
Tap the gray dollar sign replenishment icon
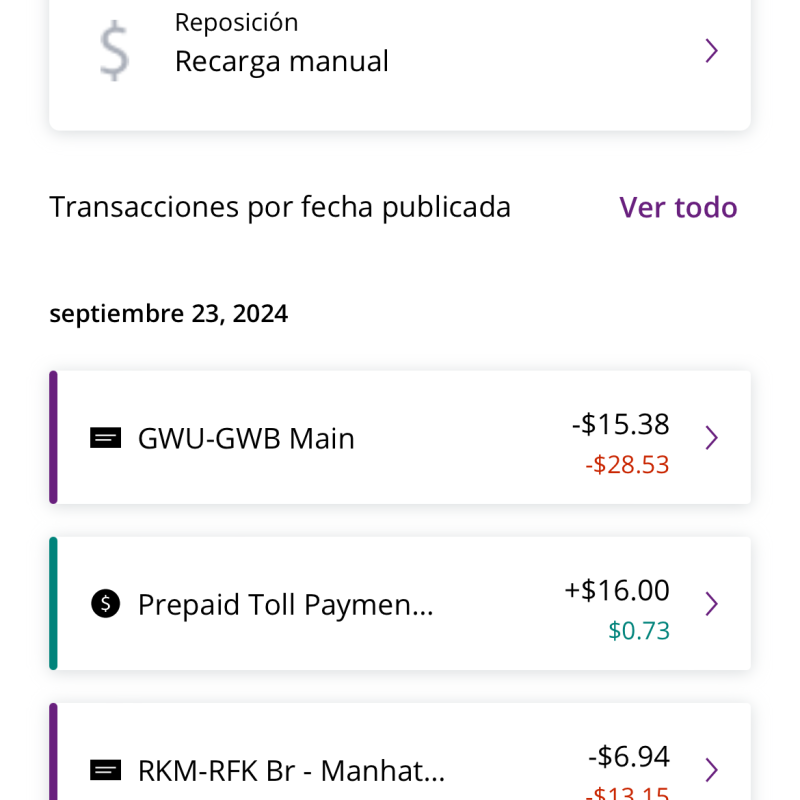114,51
